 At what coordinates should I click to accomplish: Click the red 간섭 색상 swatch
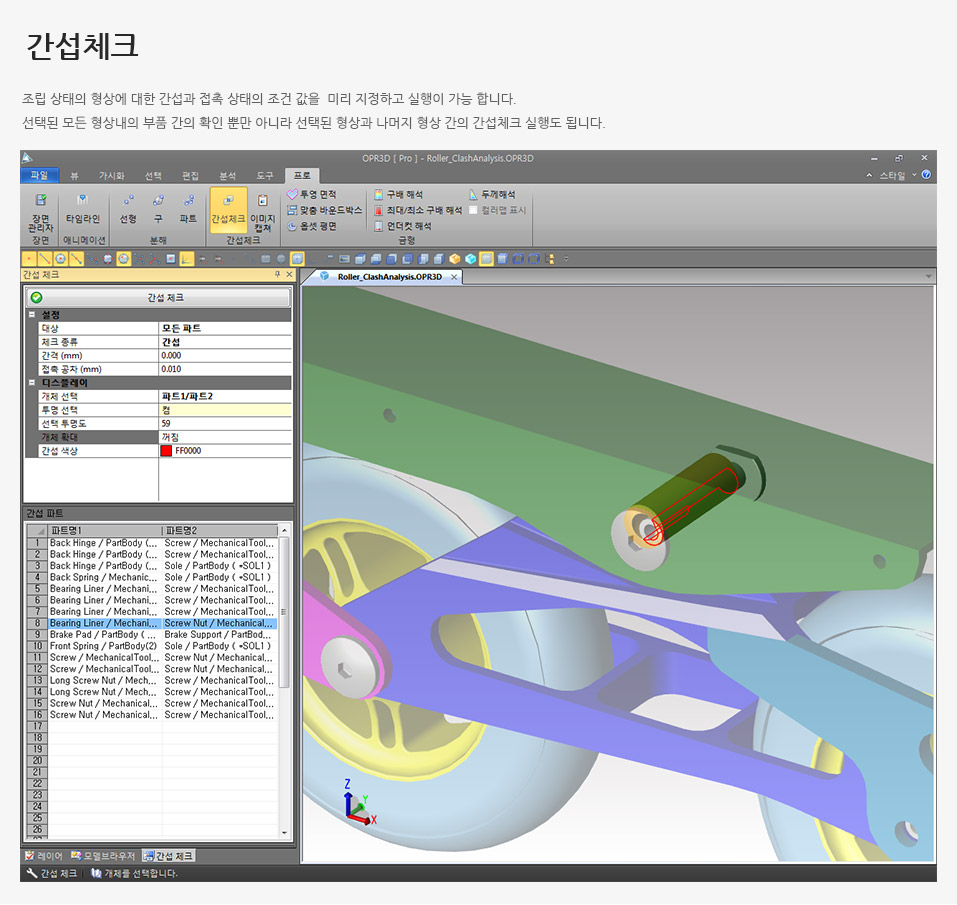tap(166, 451)
